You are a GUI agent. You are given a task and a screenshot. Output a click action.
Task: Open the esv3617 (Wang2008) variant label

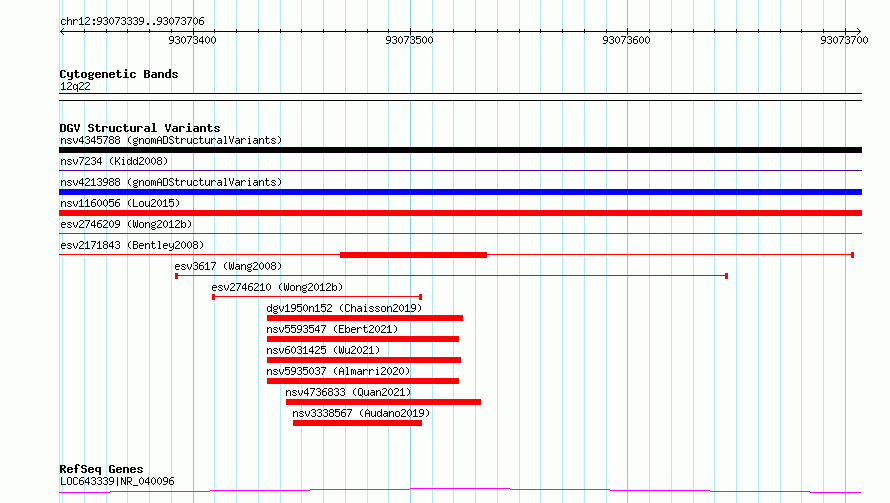pyautogui.click(x=228, y=266)
